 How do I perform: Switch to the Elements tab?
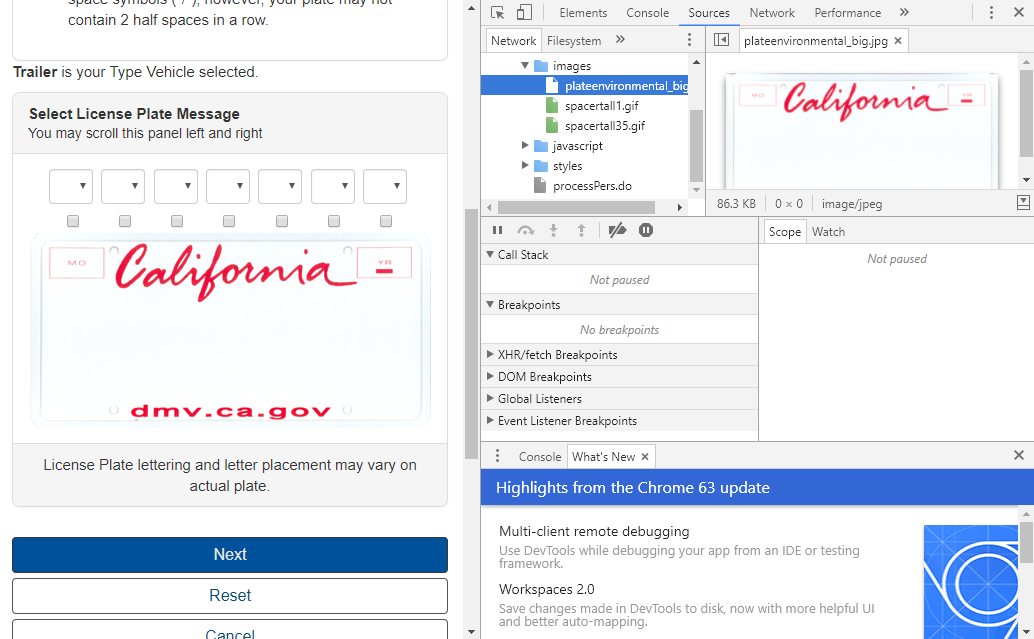tap(583, 13)
